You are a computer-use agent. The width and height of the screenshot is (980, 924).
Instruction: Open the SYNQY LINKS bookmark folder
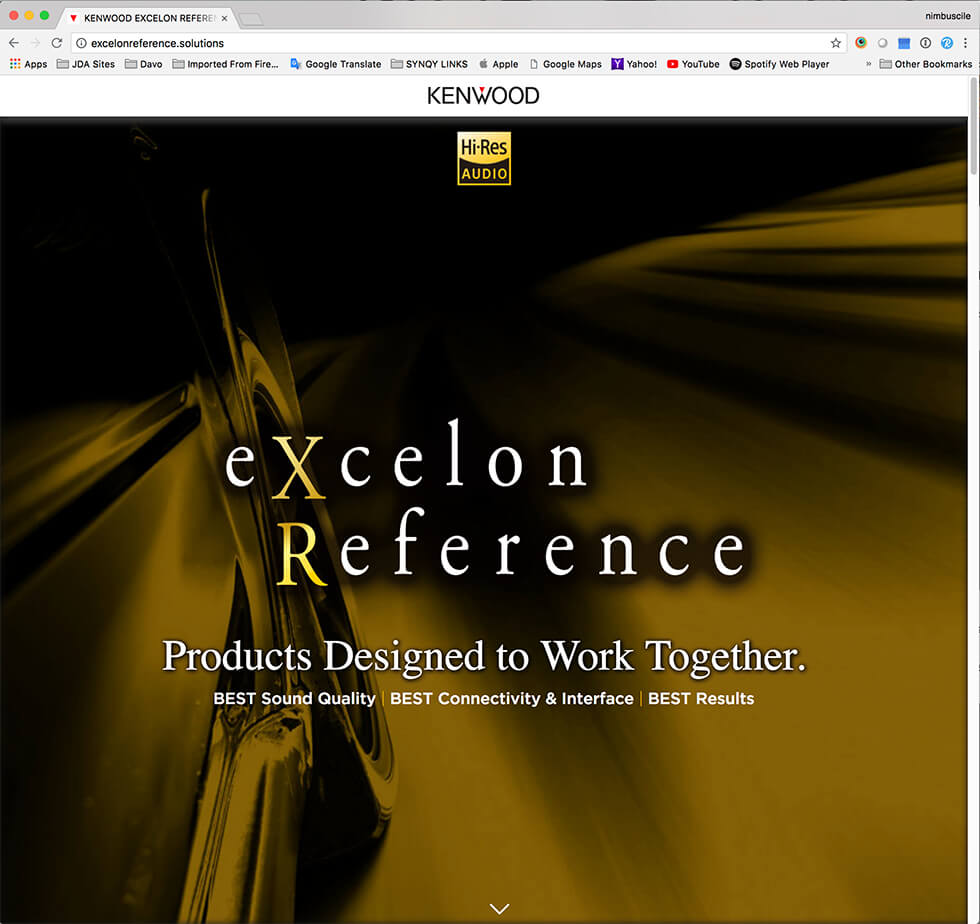(429, 64)
